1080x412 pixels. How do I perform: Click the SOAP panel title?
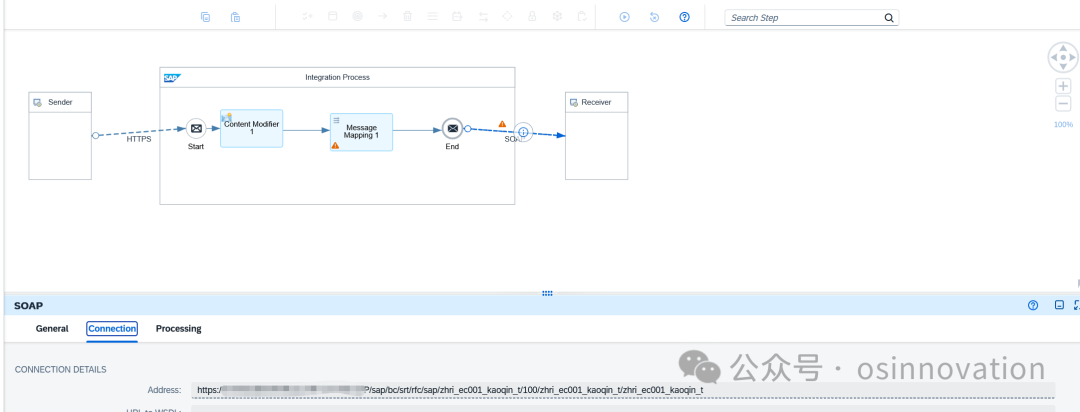[27, 305]
